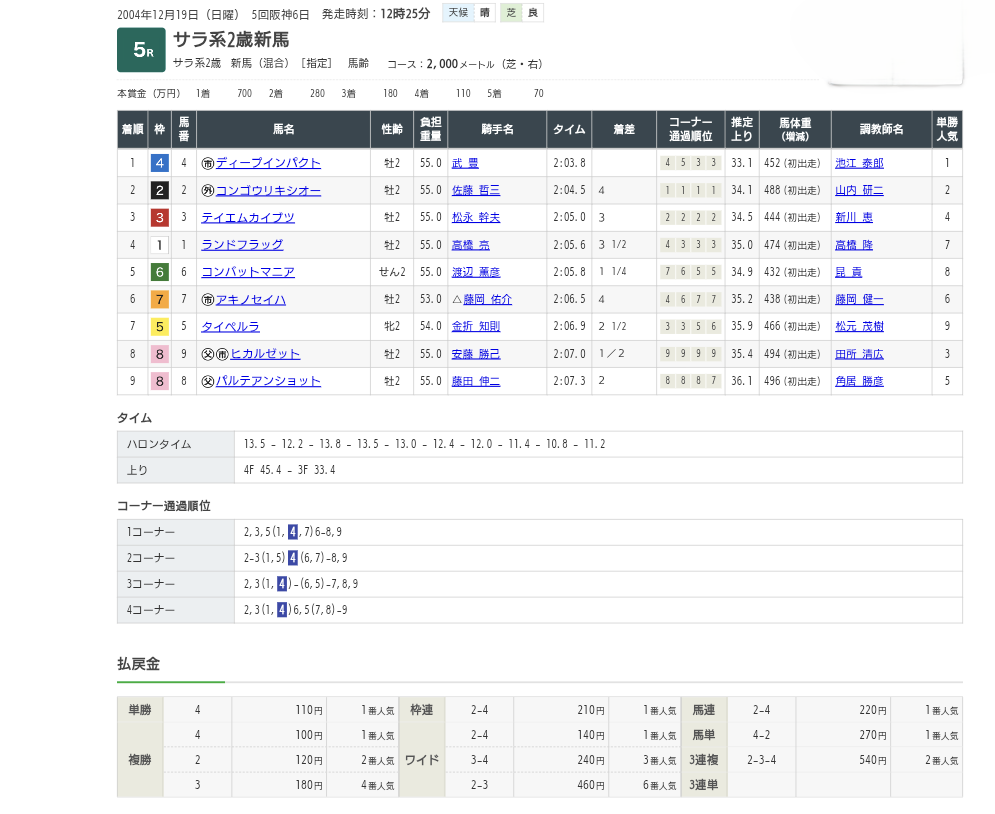Click the 市 mark beside ディープインパクト

pyautogui.click(x=208, y=163)
